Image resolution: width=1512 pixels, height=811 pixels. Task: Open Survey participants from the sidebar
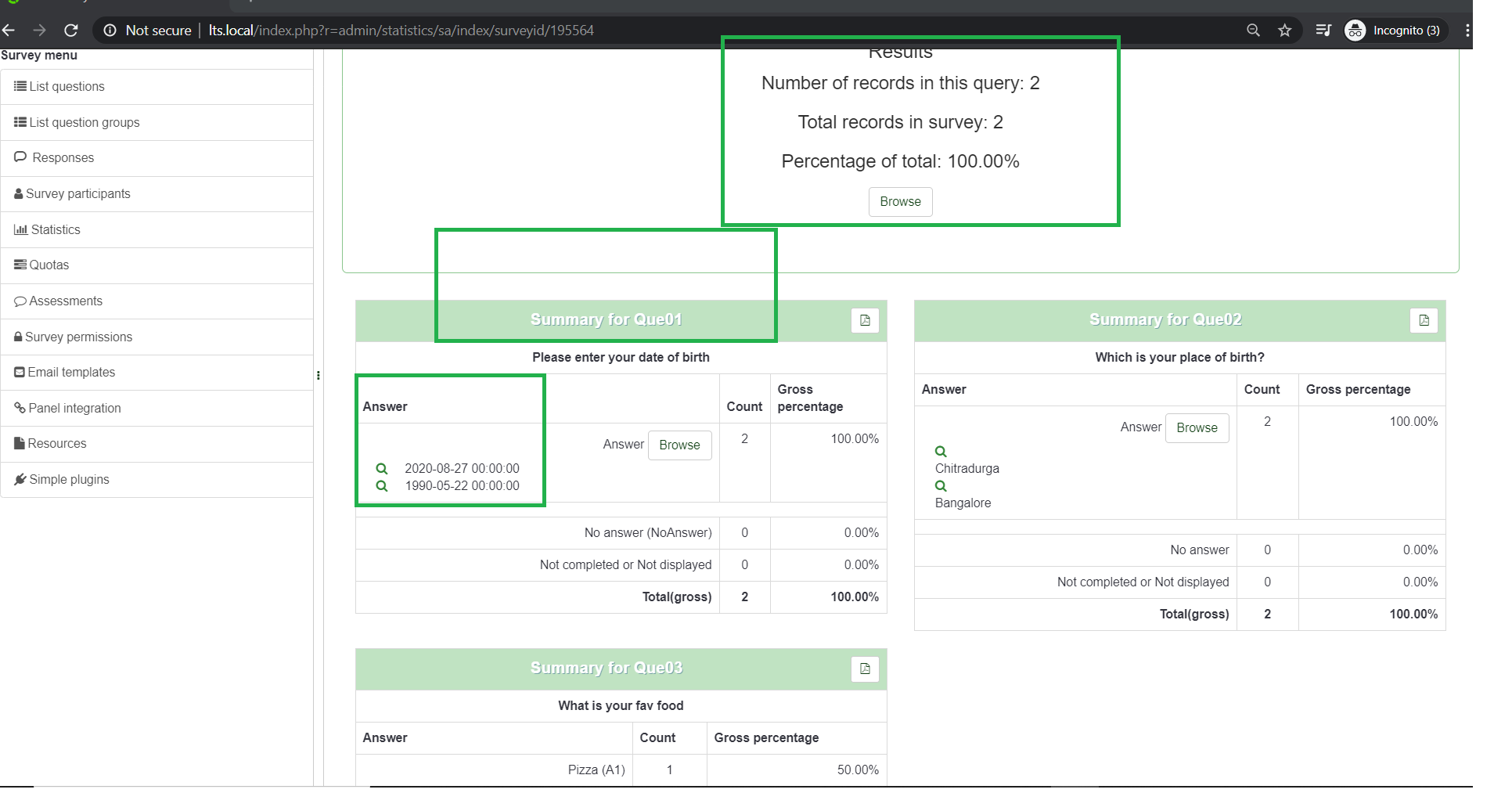click(77, 193)
